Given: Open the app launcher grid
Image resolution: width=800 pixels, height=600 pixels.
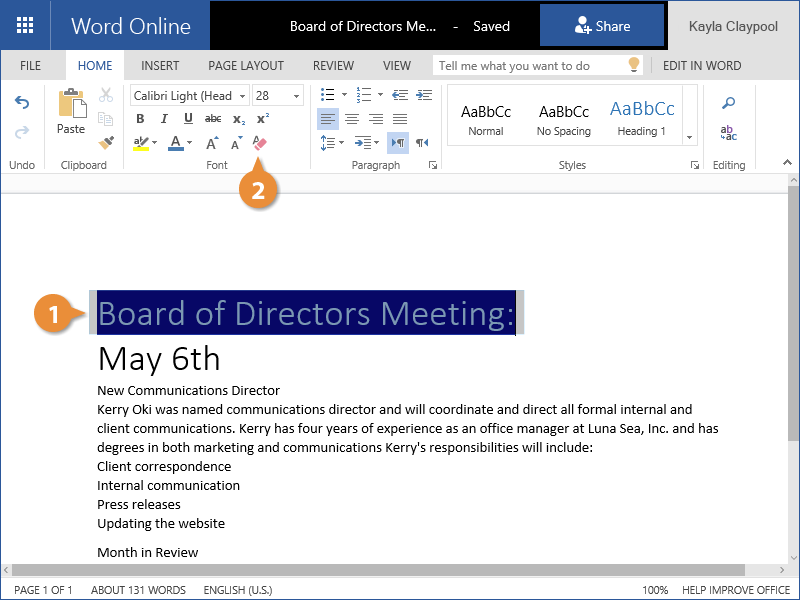Looking at the screenshot, I should 25,26.
